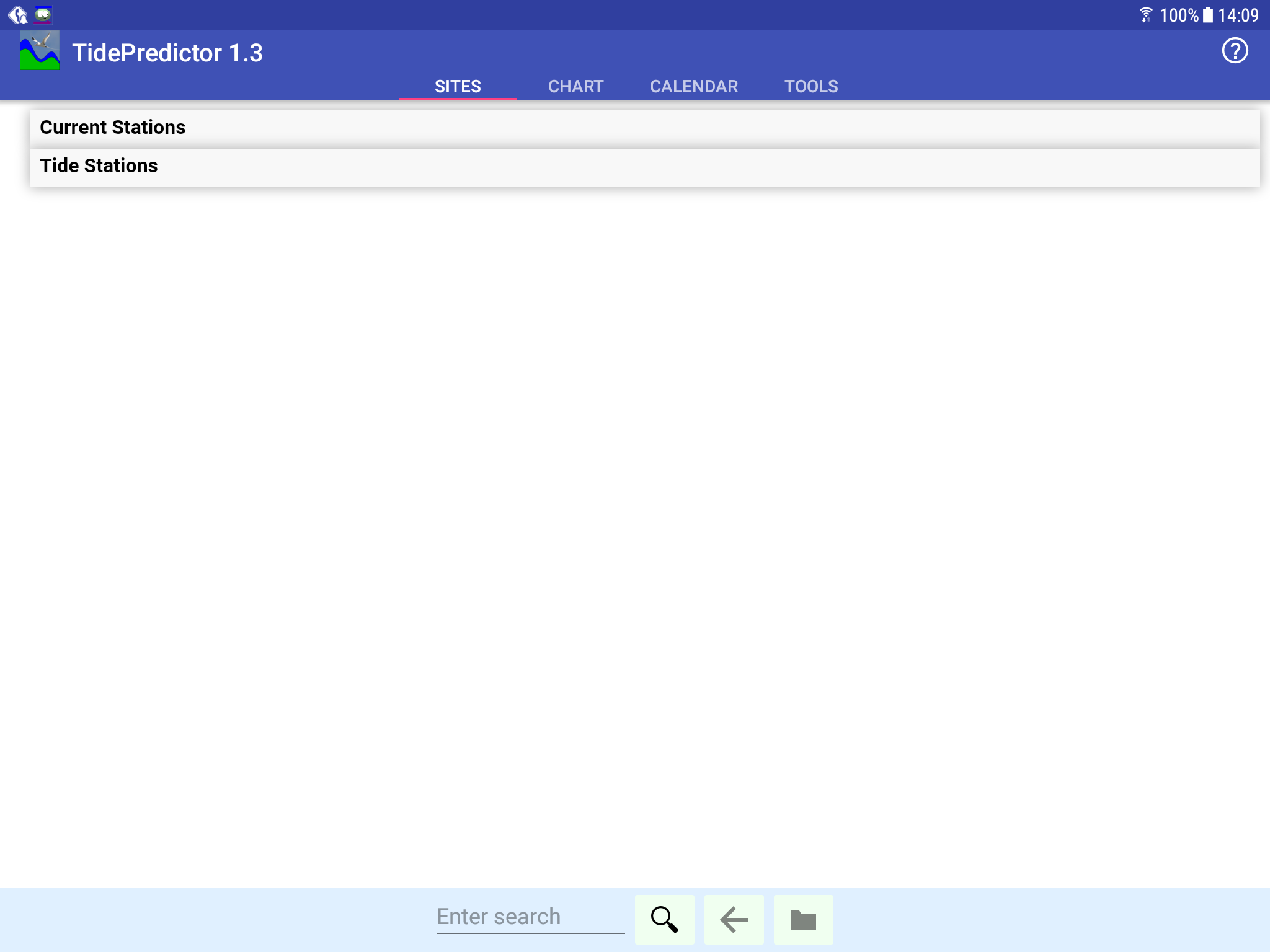The image size is (1270, 952).
Task: Tap the Wi-Fi signal status icon
Action: [x=1145, y=15]
